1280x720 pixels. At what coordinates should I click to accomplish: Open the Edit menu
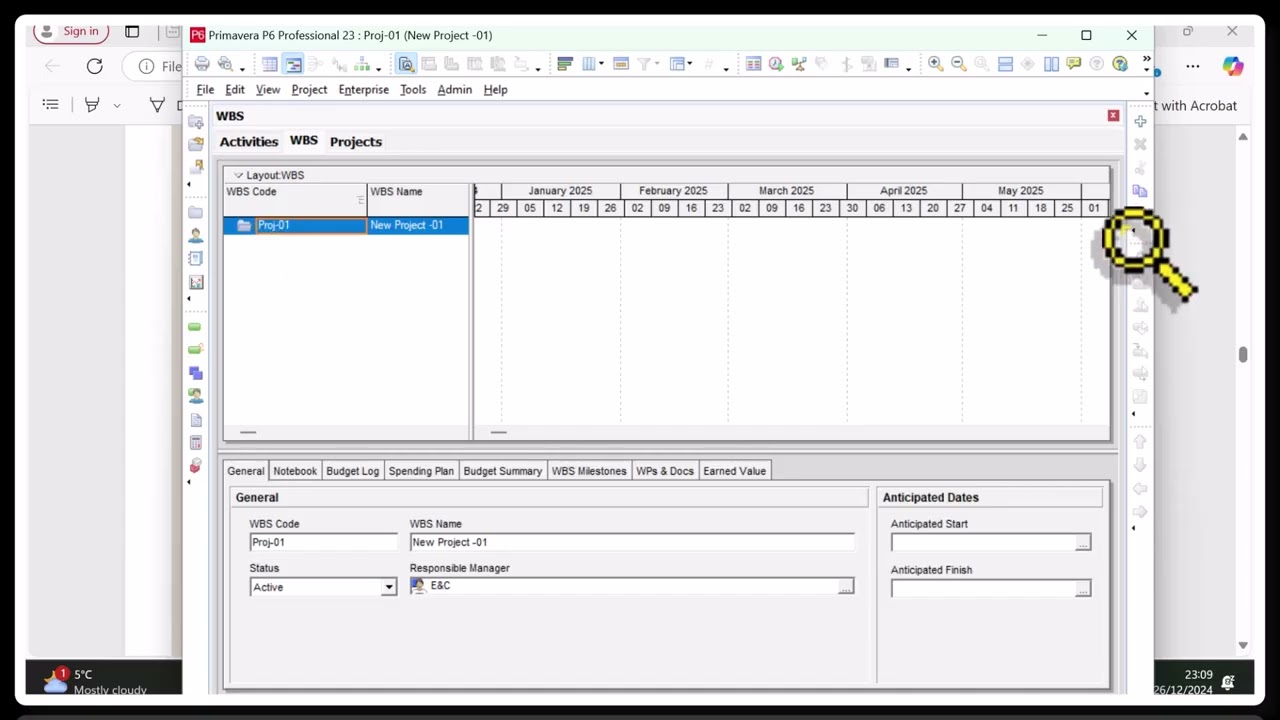[x=235, y=89]
